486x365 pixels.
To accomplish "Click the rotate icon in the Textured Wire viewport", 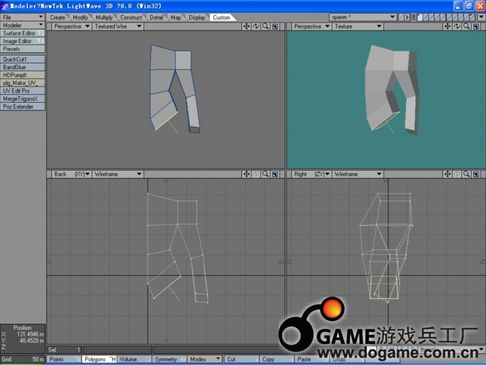I will click(x=256, y=26).
